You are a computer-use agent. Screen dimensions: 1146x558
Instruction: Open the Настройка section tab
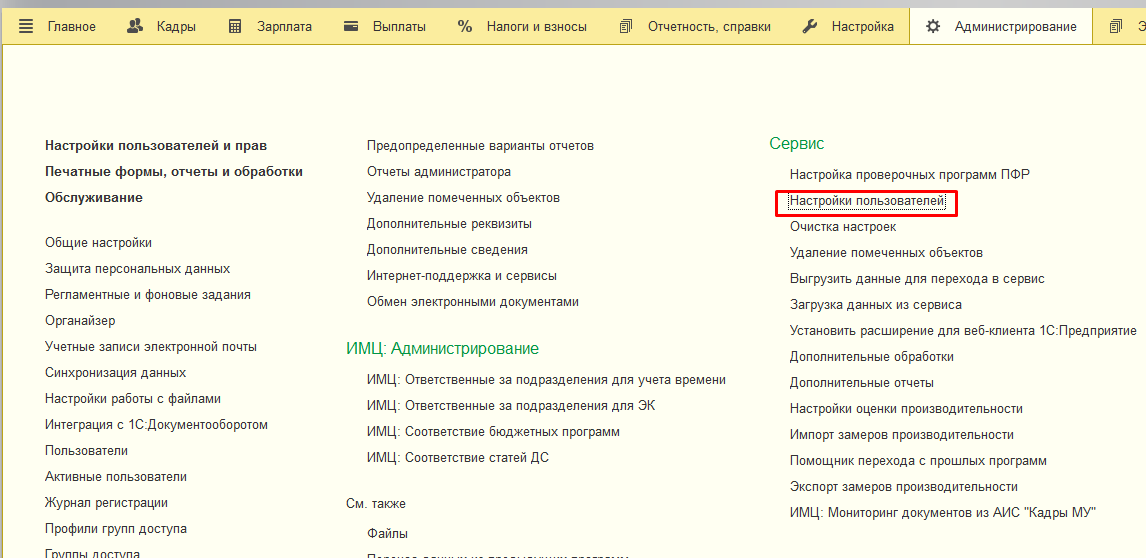point(862,27)
